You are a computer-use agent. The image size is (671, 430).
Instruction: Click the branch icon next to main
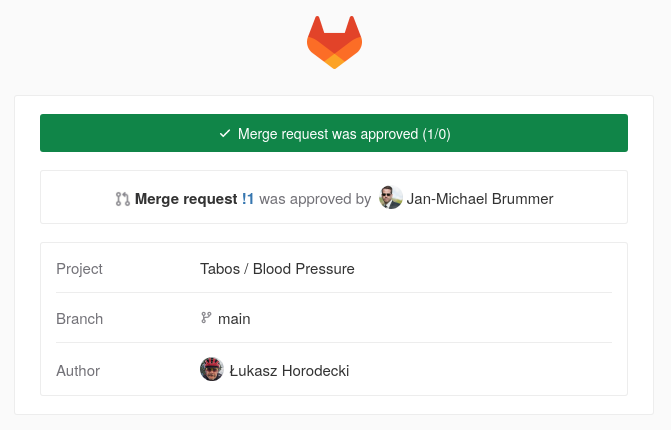pos(206,318)
